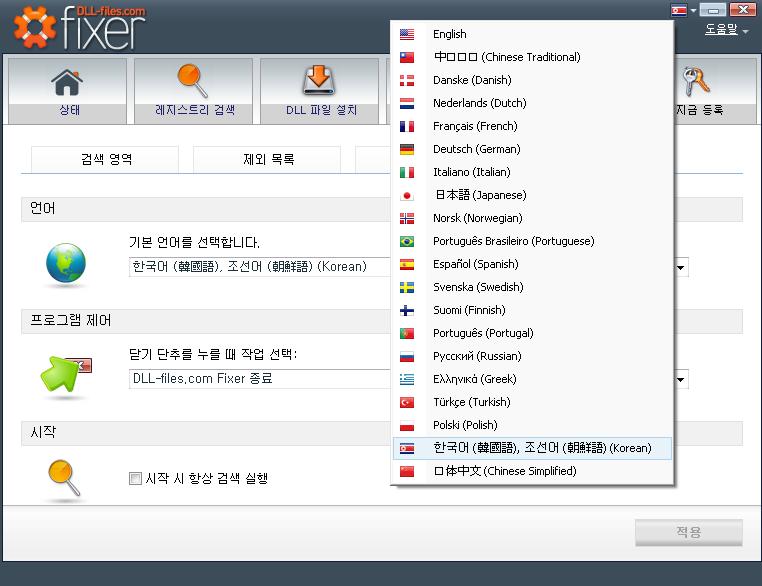
Task: Click the Turkish flag icon
Action: 407,402
